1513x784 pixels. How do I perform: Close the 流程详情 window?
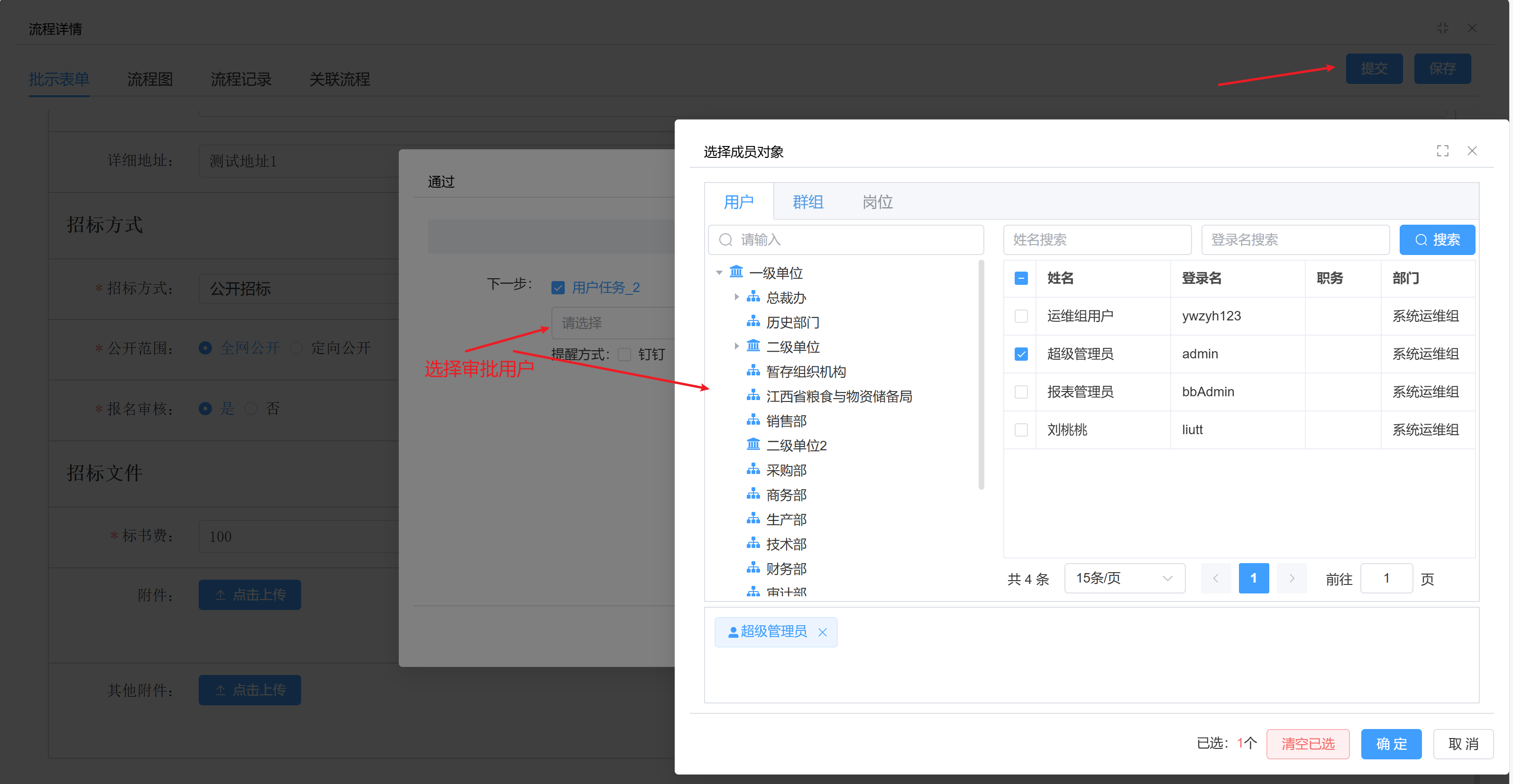[x=1472, y=28]
